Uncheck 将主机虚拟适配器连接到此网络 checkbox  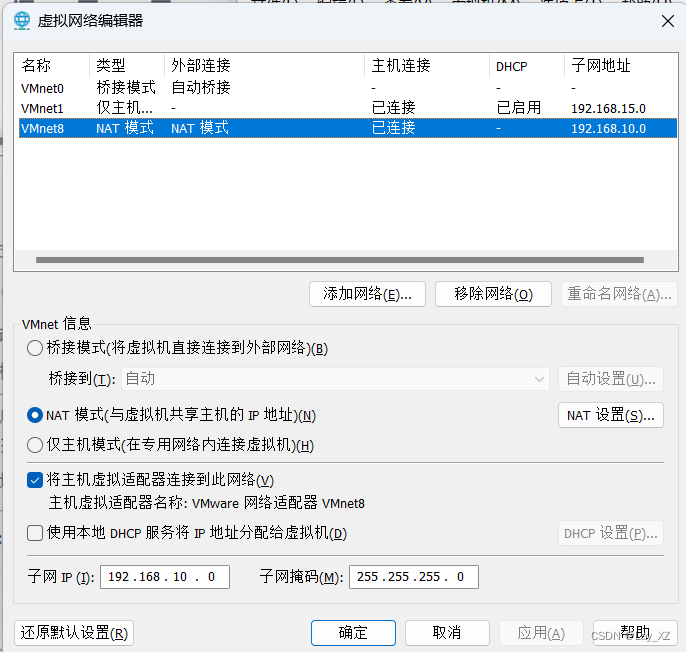pos(35,480)
